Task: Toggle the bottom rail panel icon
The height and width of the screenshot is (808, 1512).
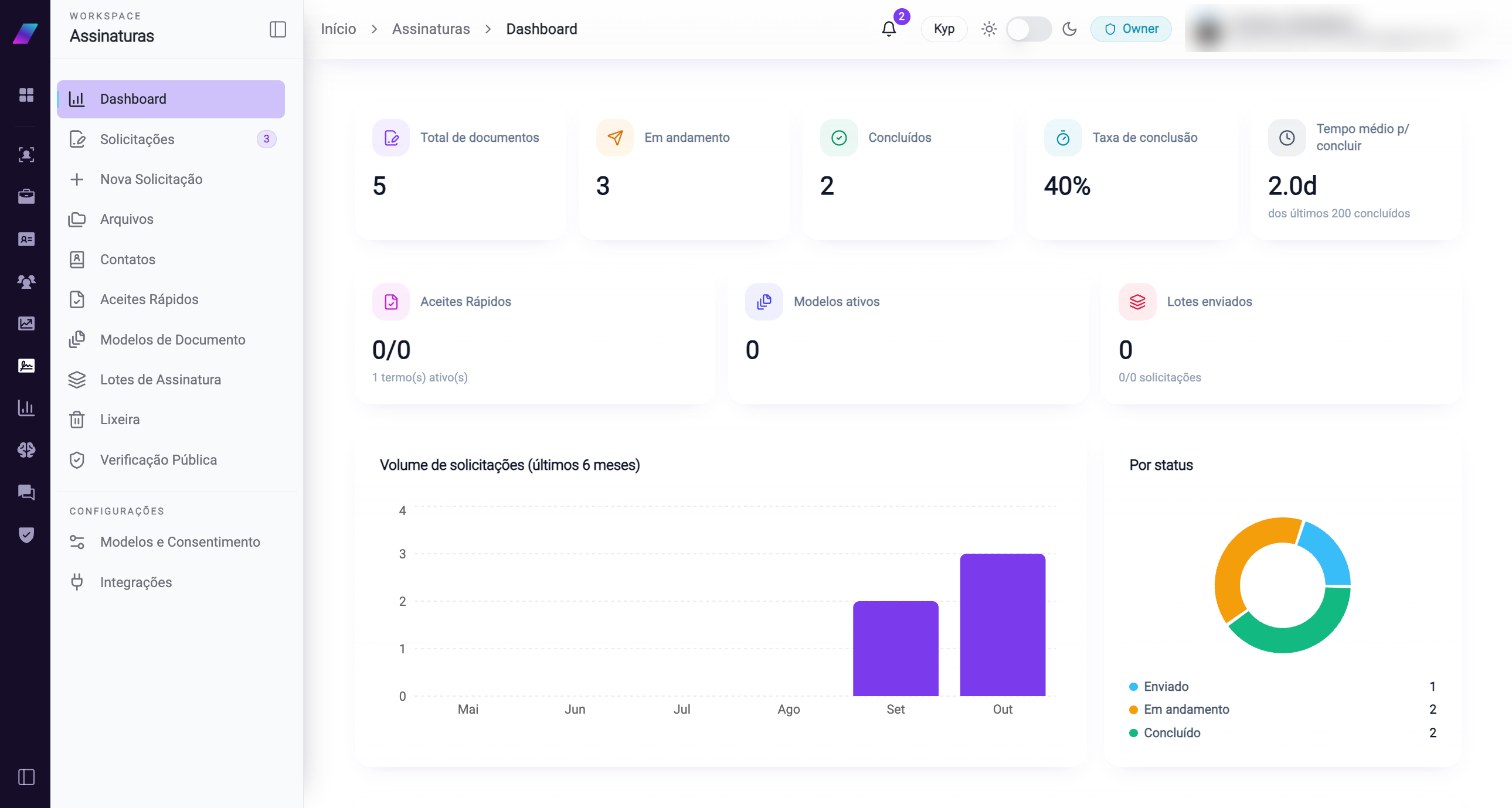Action: [26, 777]
